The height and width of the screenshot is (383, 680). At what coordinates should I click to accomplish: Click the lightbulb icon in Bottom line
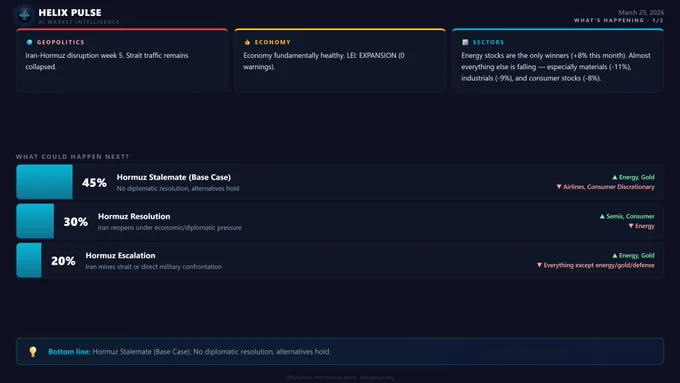click(33, 351)
